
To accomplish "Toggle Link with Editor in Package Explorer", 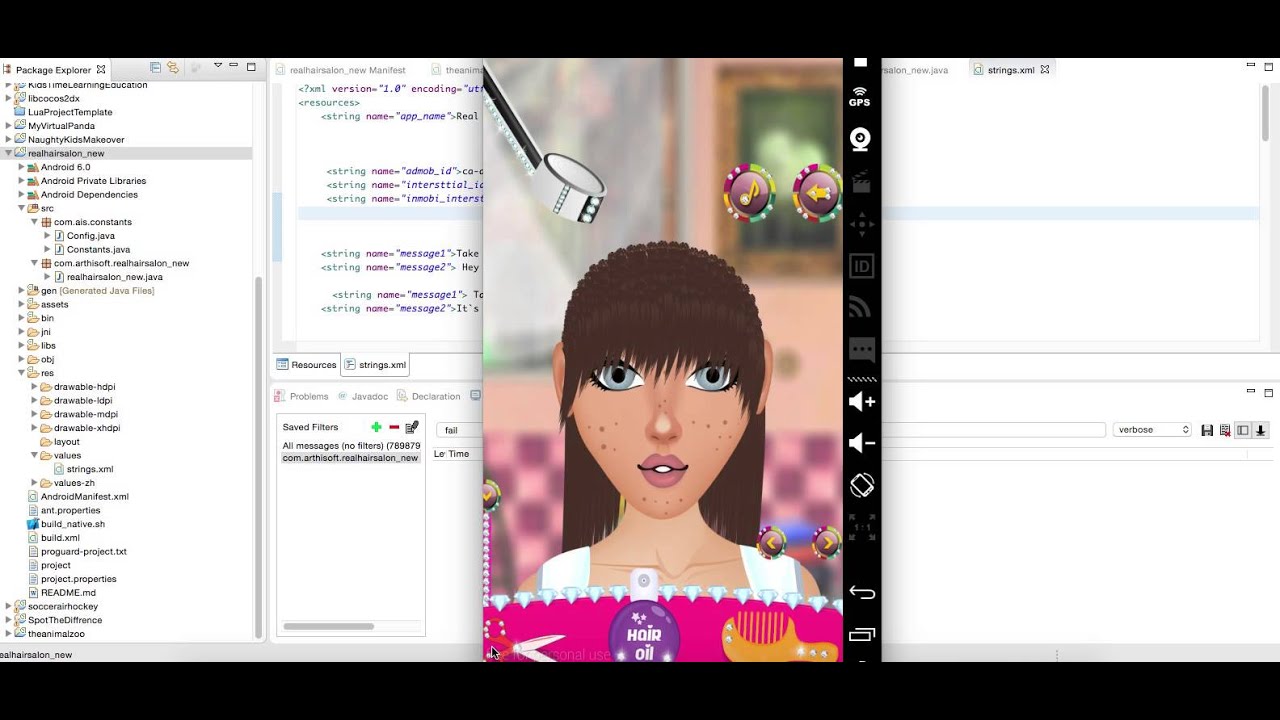I will [173, 67].
